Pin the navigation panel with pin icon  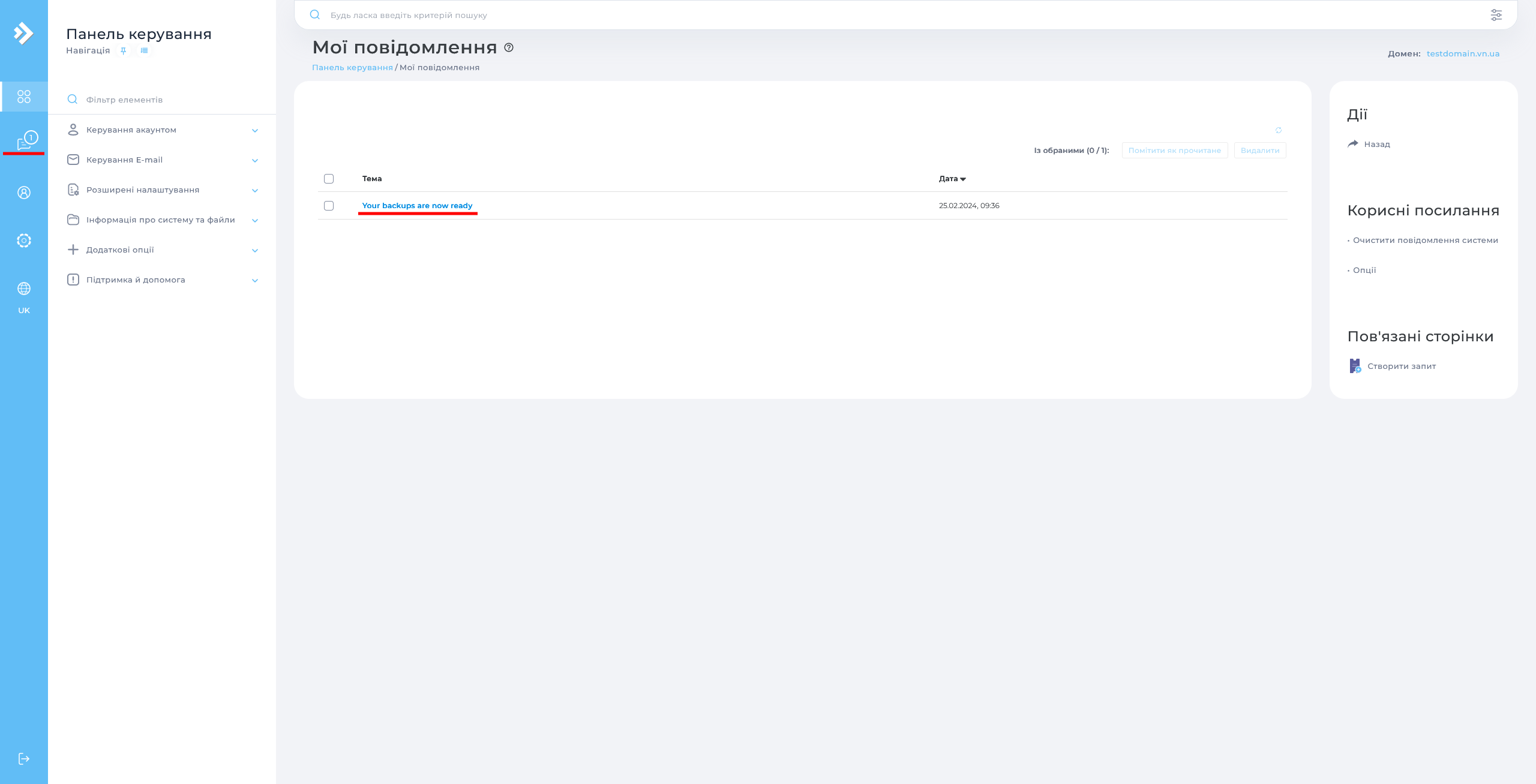123,50
